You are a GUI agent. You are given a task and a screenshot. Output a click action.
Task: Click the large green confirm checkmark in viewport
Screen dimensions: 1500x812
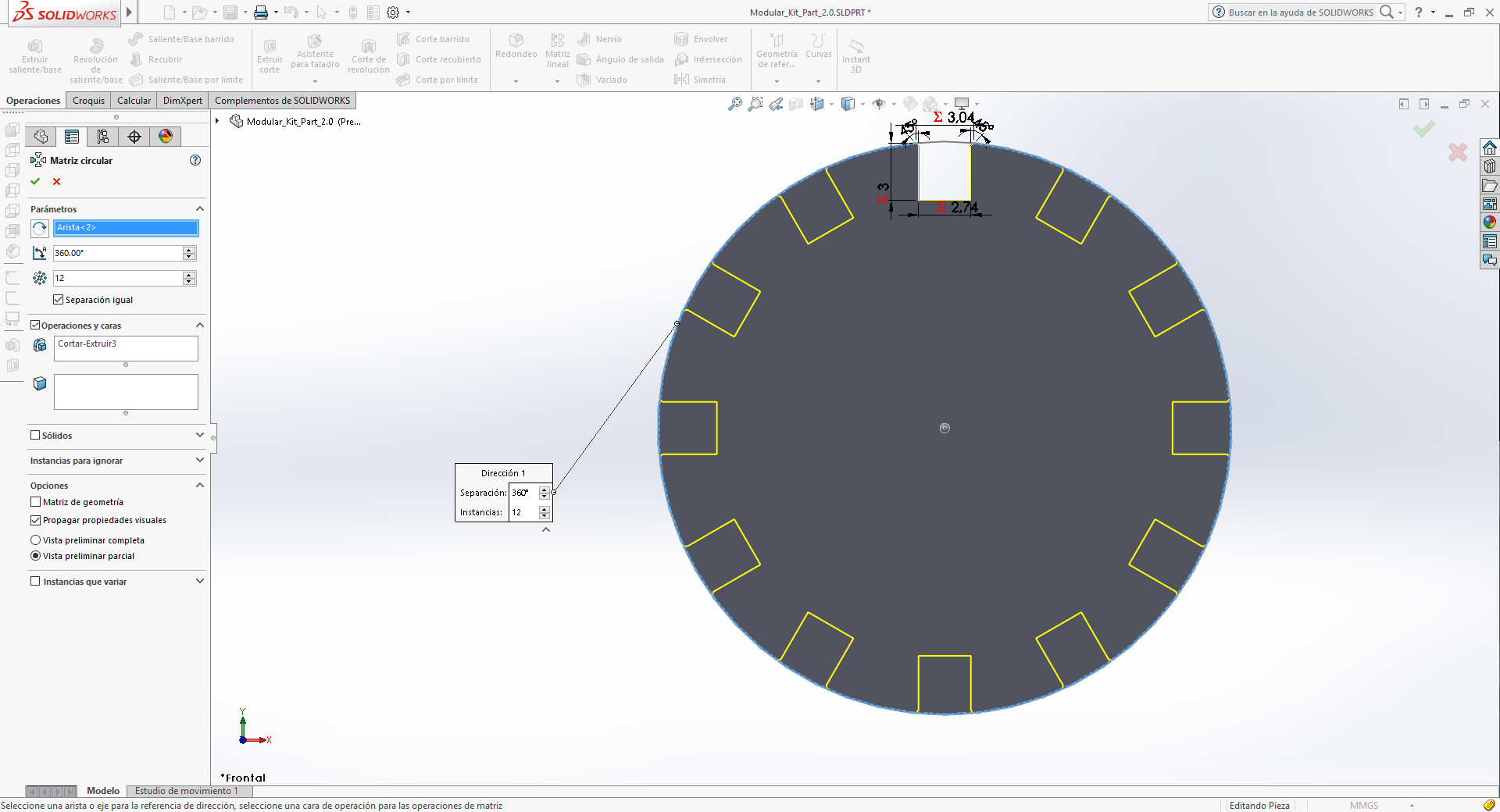pyautogui.click(x=1423, y=129)
